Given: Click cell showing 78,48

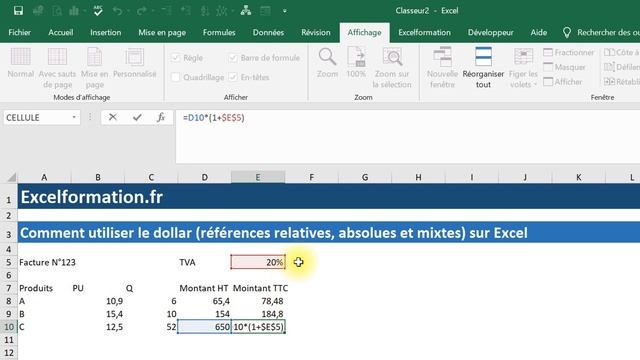Looking at the screenshot, I should [258, 301].
